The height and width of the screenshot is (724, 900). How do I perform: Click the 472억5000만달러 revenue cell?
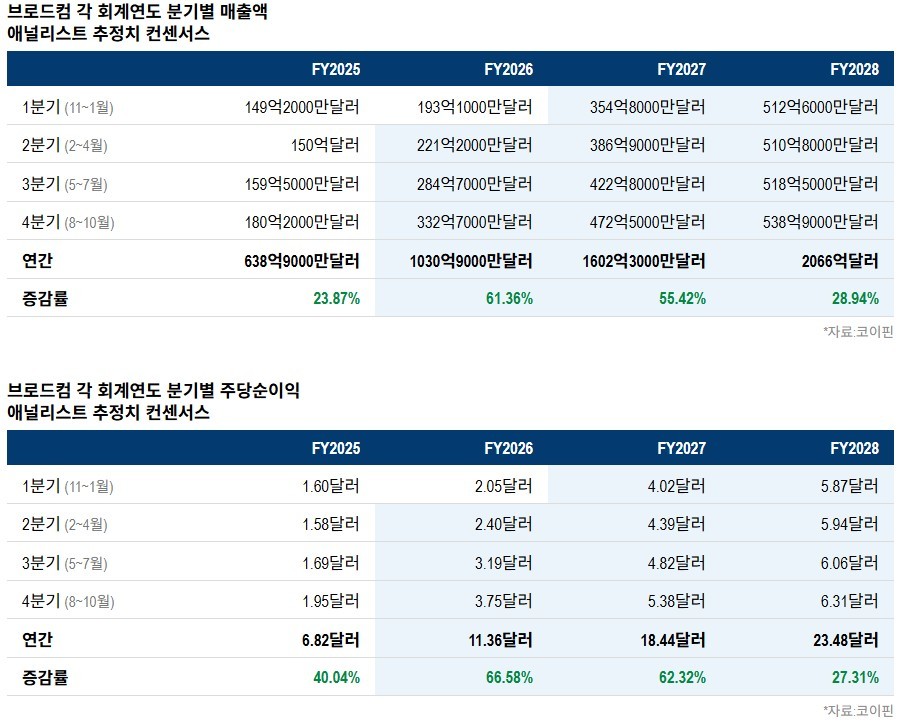[x=647, y=222]
